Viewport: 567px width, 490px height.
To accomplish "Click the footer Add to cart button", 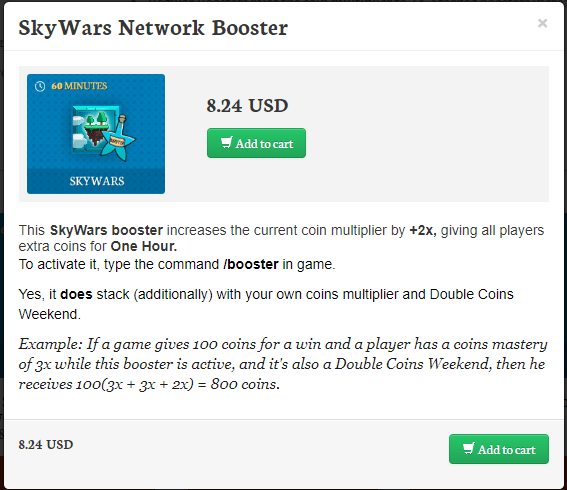I will [x=499, y=449].
